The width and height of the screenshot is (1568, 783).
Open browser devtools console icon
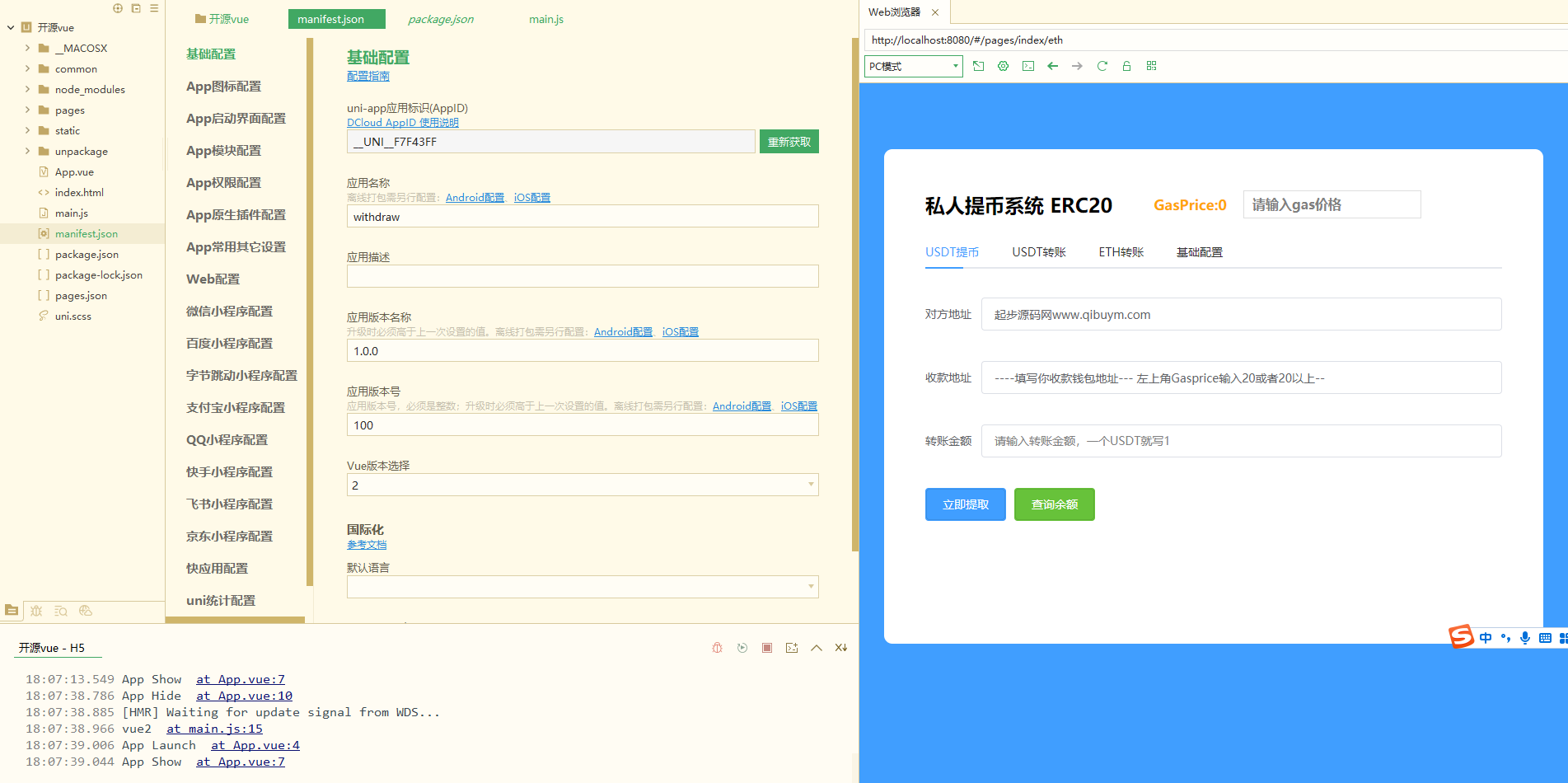click(x=1027, y=66)
